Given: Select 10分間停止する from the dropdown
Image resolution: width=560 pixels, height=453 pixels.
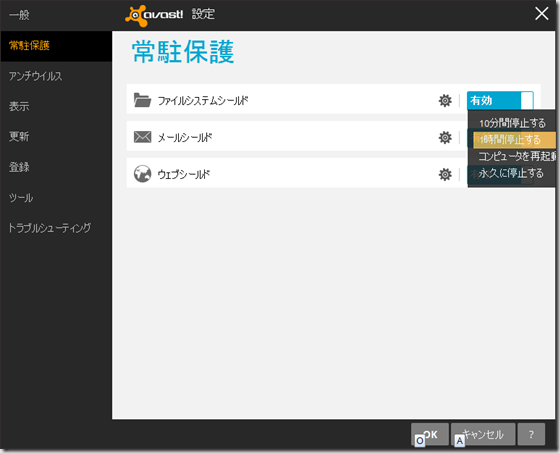Looking at the screenshot, I should pos(512,123).
